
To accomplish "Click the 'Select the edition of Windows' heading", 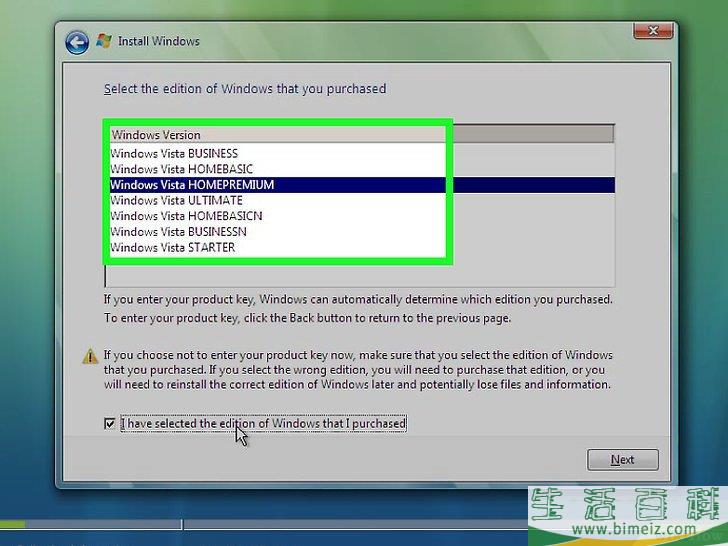I will [x=245, y=89].
